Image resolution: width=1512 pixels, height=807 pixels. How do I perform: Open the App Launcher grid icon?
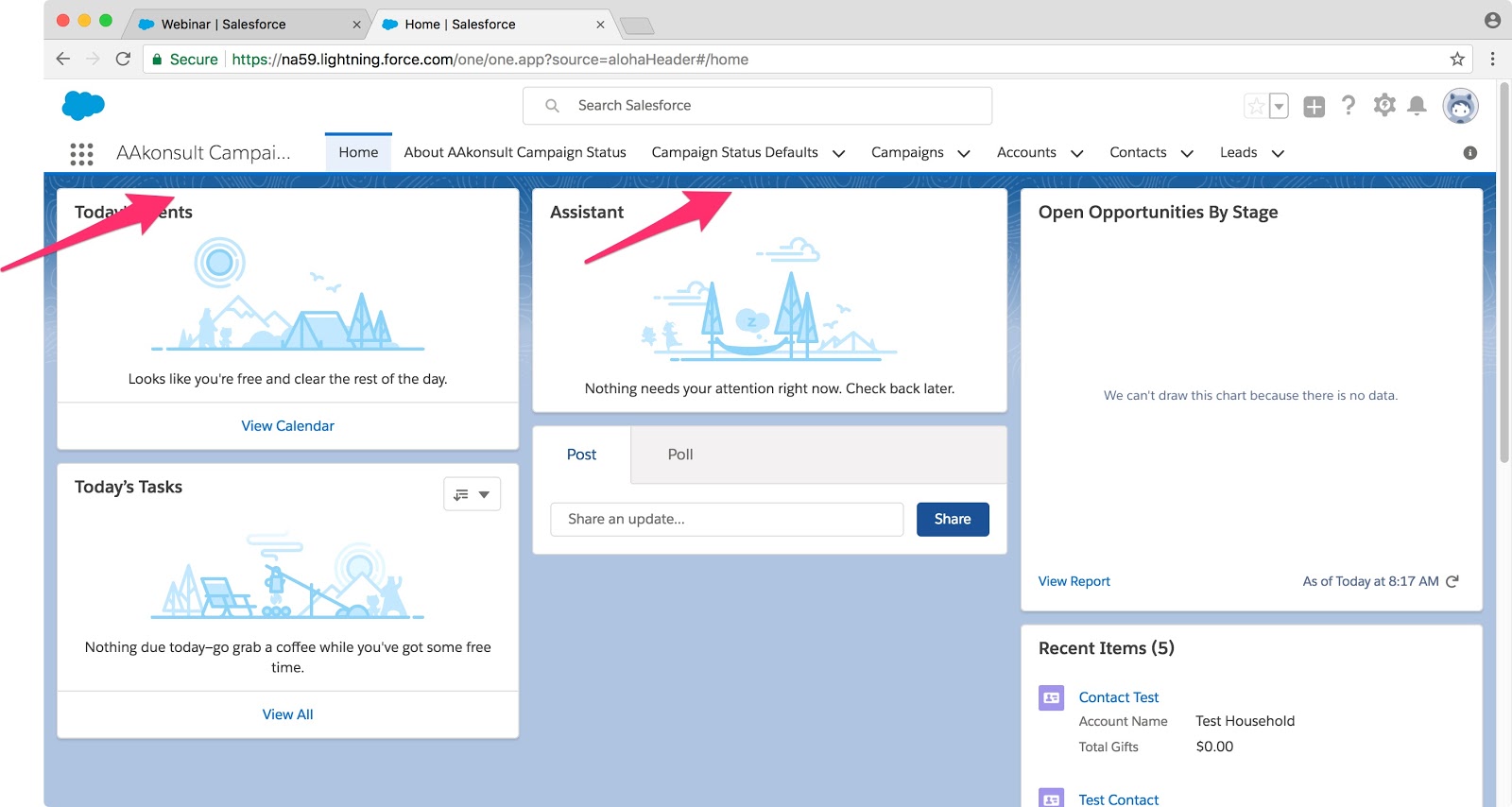pyautogui.click(x=81, y=154)
